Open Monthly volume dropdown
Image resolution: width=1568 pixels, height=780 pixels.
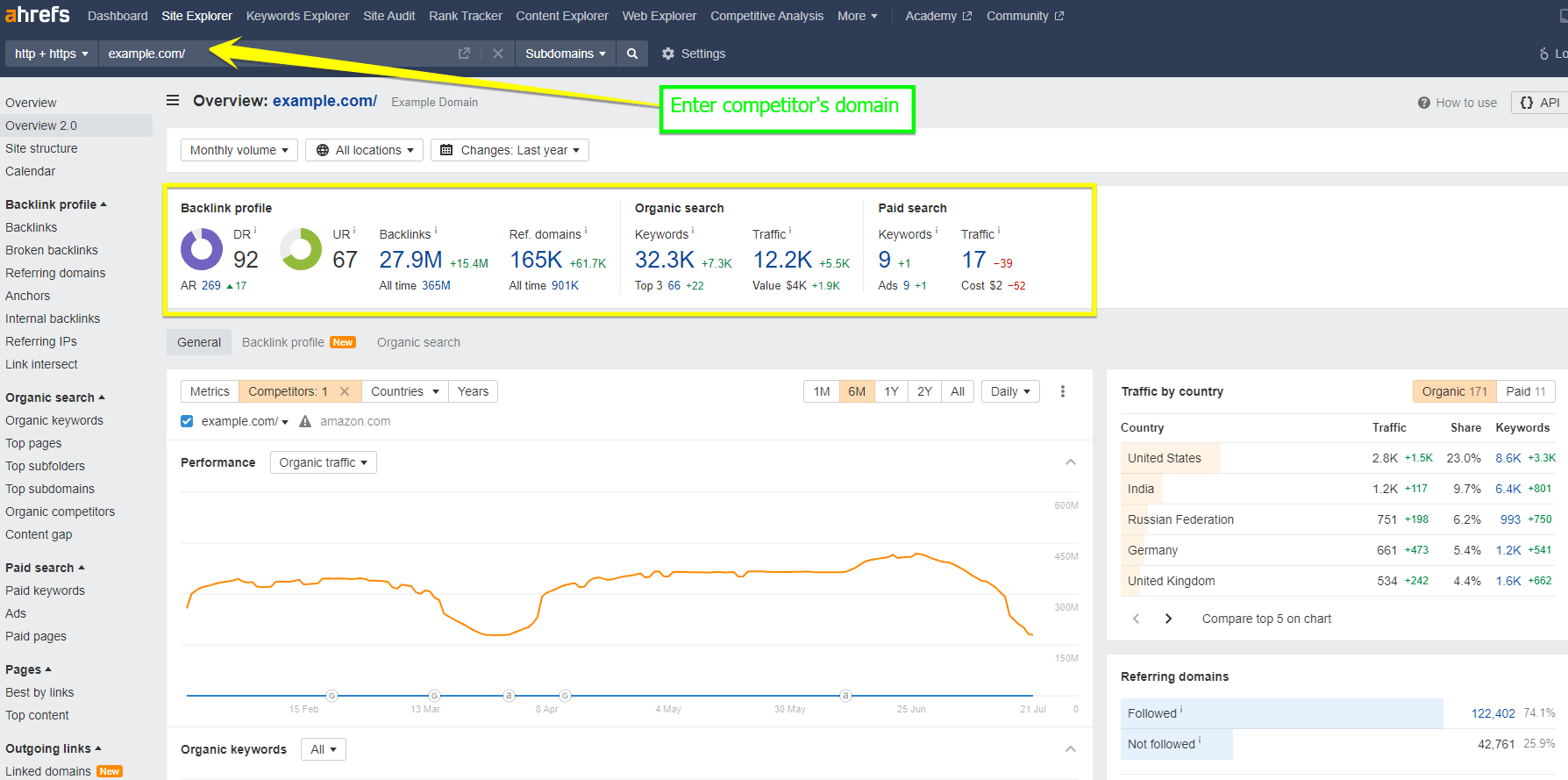[x=239, y=150]
